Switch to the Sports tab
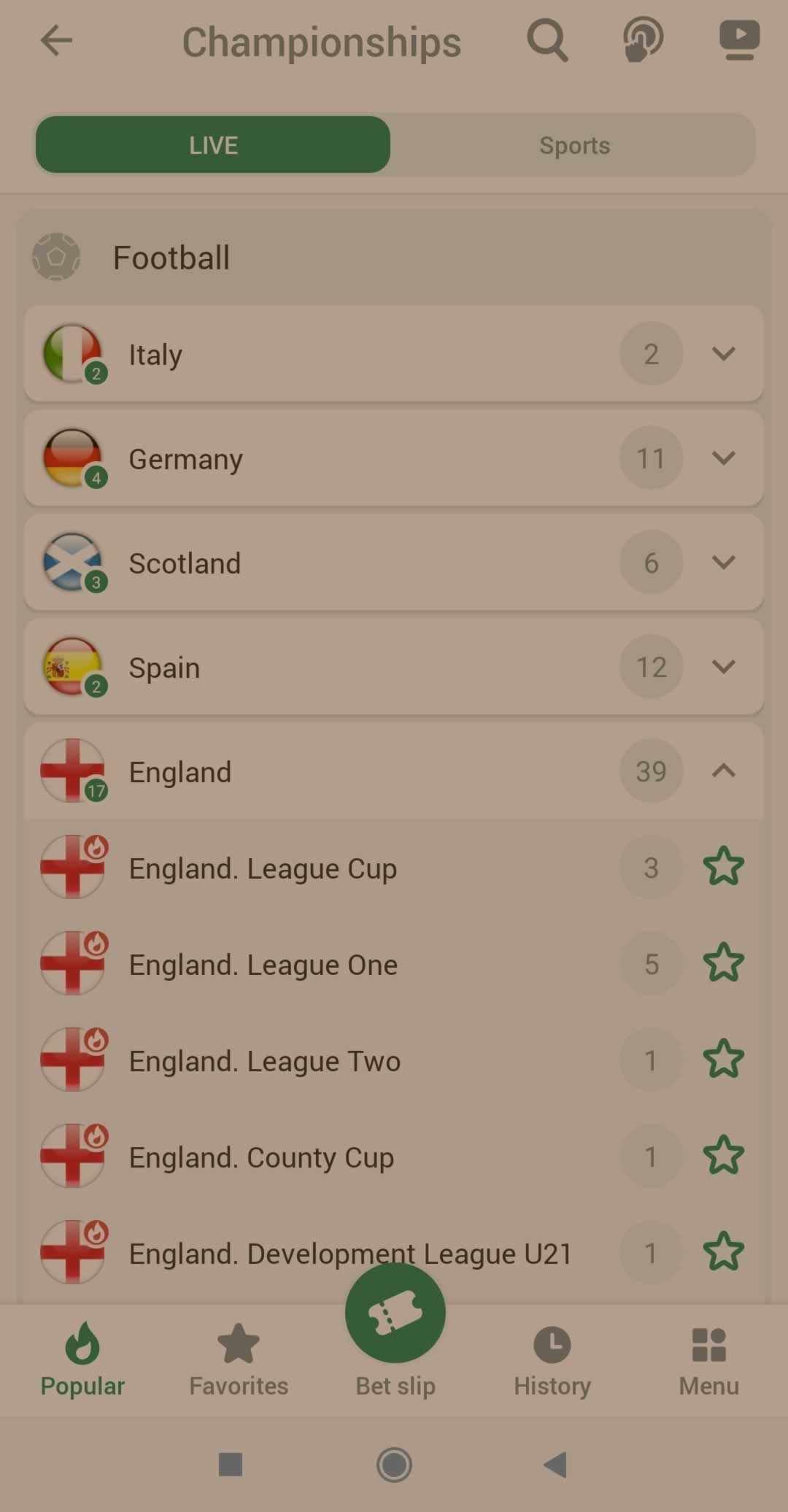788x1512 pixels. 574,145
